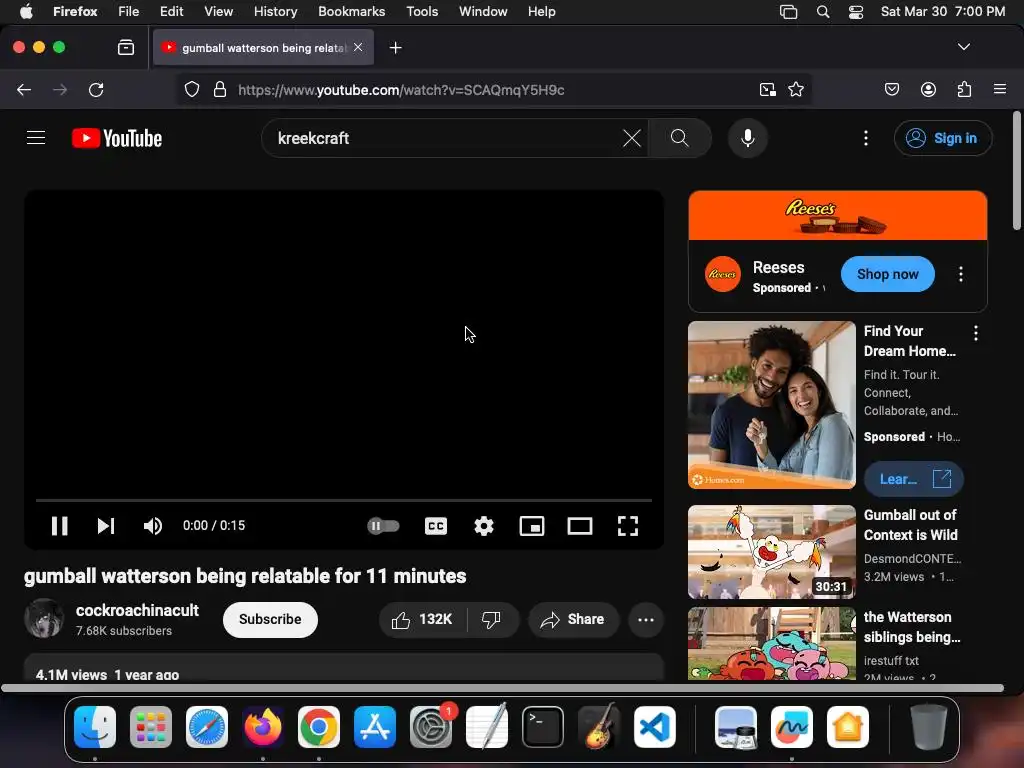Select the gumball watterson tab
The width and height of the screenshot is (1024, 768).
pos(263,48)
